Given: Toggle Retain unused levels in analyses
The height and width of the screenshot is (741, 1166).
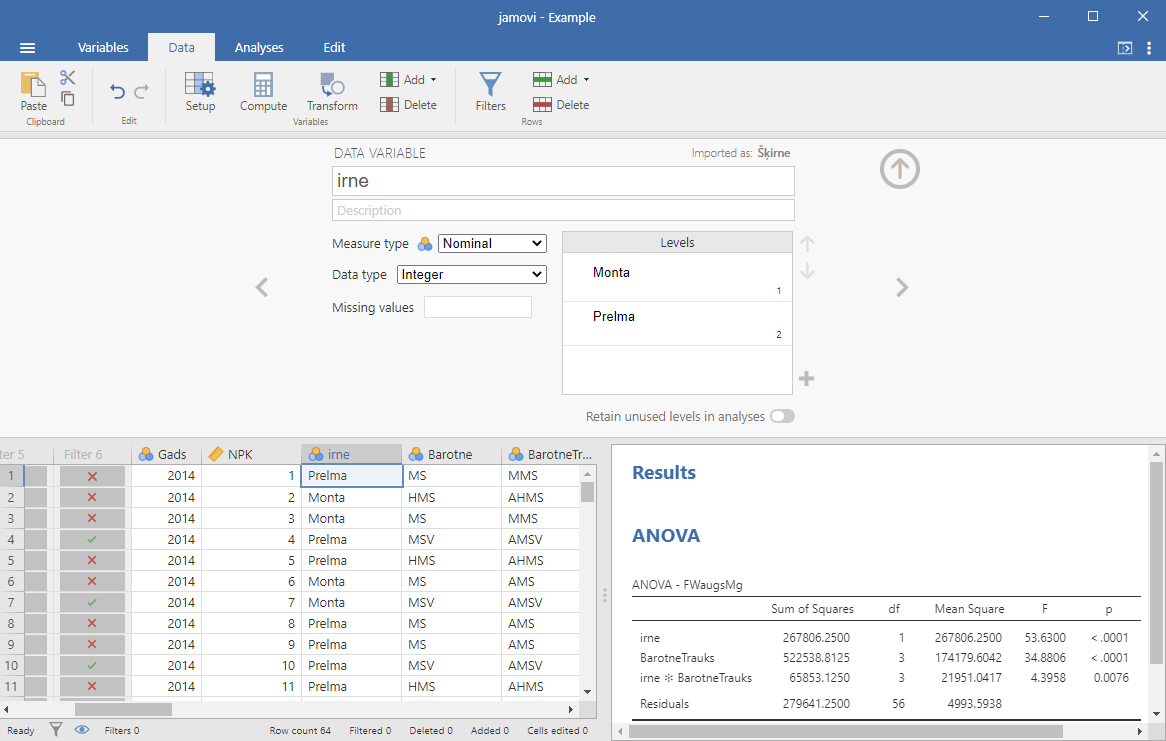Looking at the screenshot, I should click(x=782, y=416).
